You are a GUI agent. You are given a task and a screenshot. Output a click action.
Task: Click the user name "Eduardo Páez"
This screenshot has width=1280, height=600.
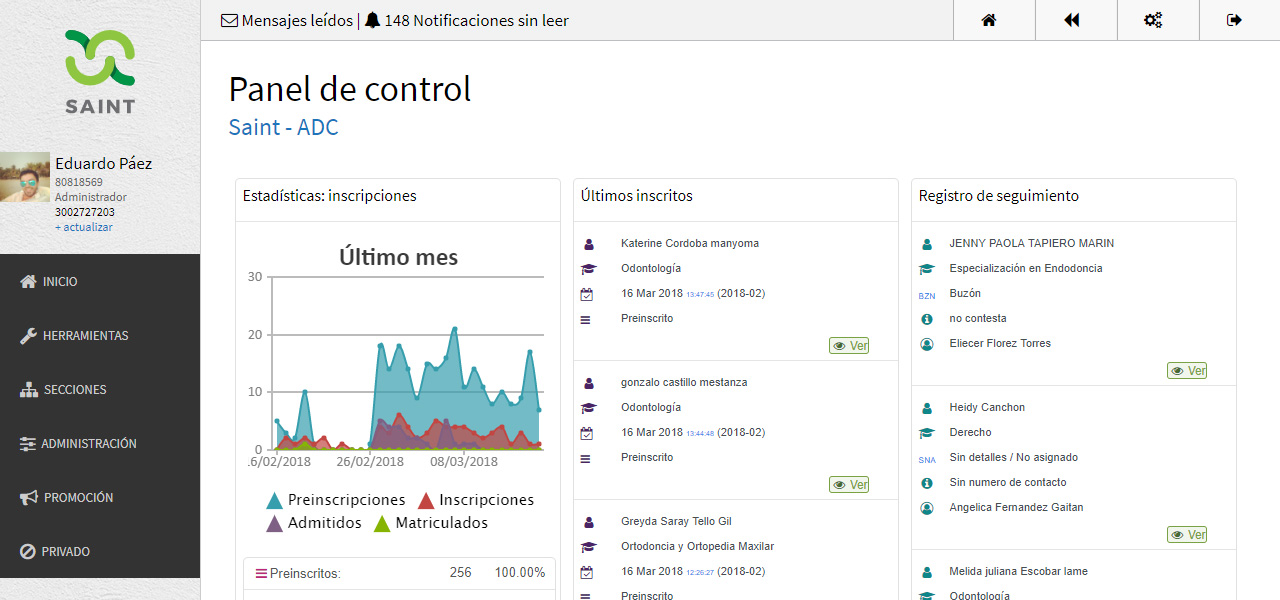coord(104,164)
